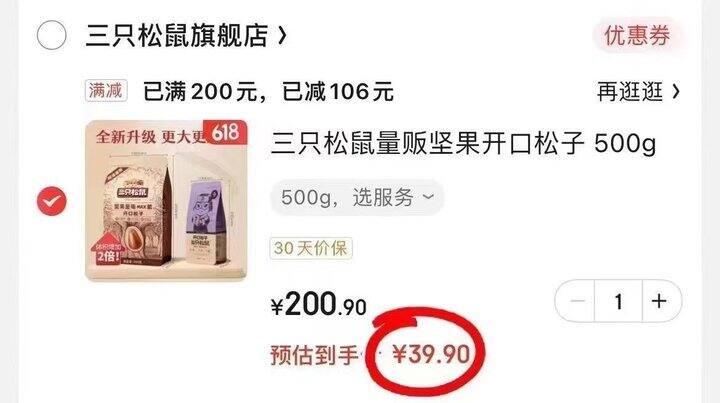The height and width of the screenshot is (403, 720).
Task: Open product title 三只松鼠量贩坚果开口松子 500g
Action: (x=464, y=143)
